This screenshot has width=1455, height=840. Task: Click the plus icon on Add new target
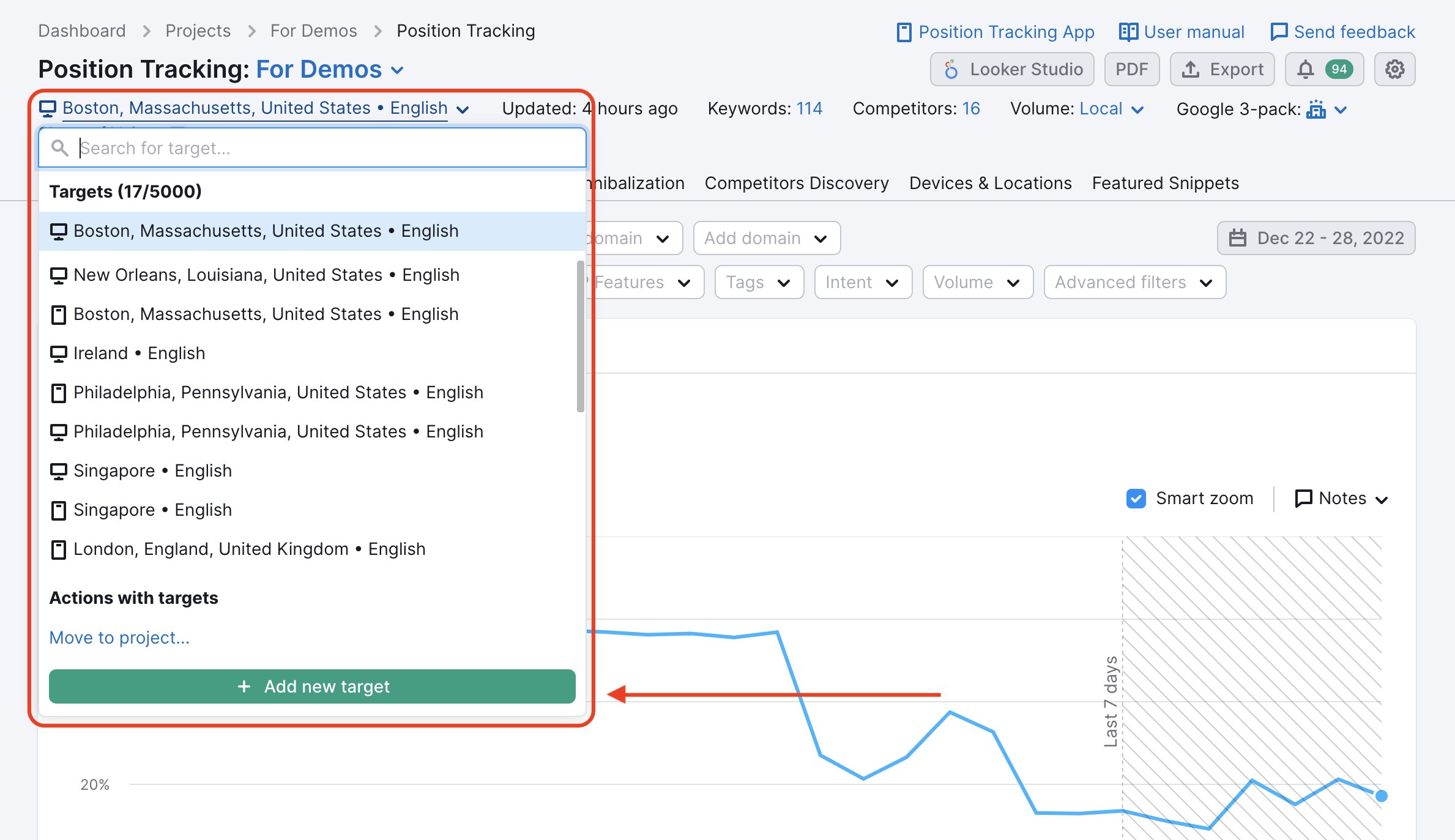[244, 686]
